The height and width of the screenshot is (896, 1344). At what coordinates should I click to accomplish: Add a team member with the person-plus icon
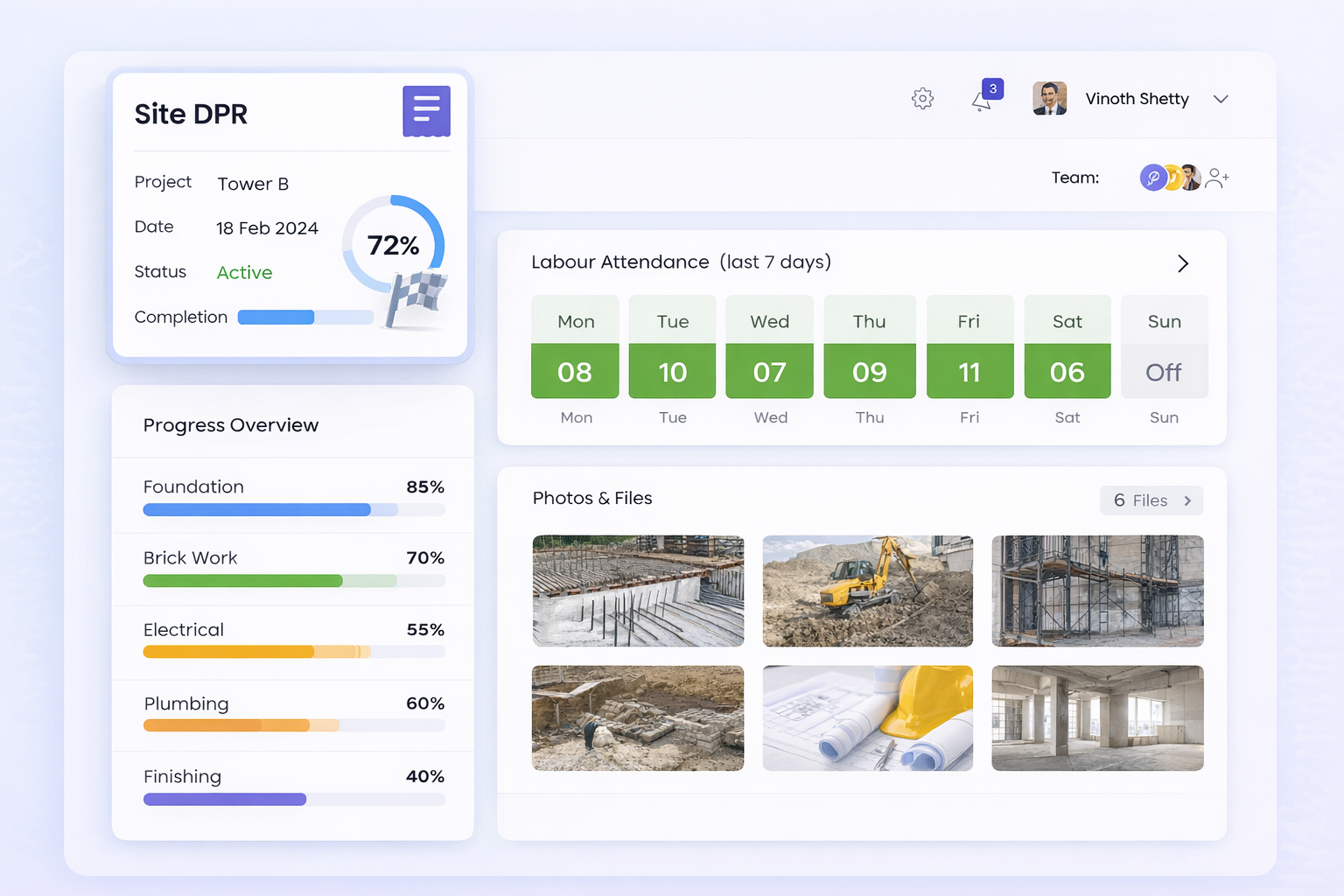(x=1217, y=178)
